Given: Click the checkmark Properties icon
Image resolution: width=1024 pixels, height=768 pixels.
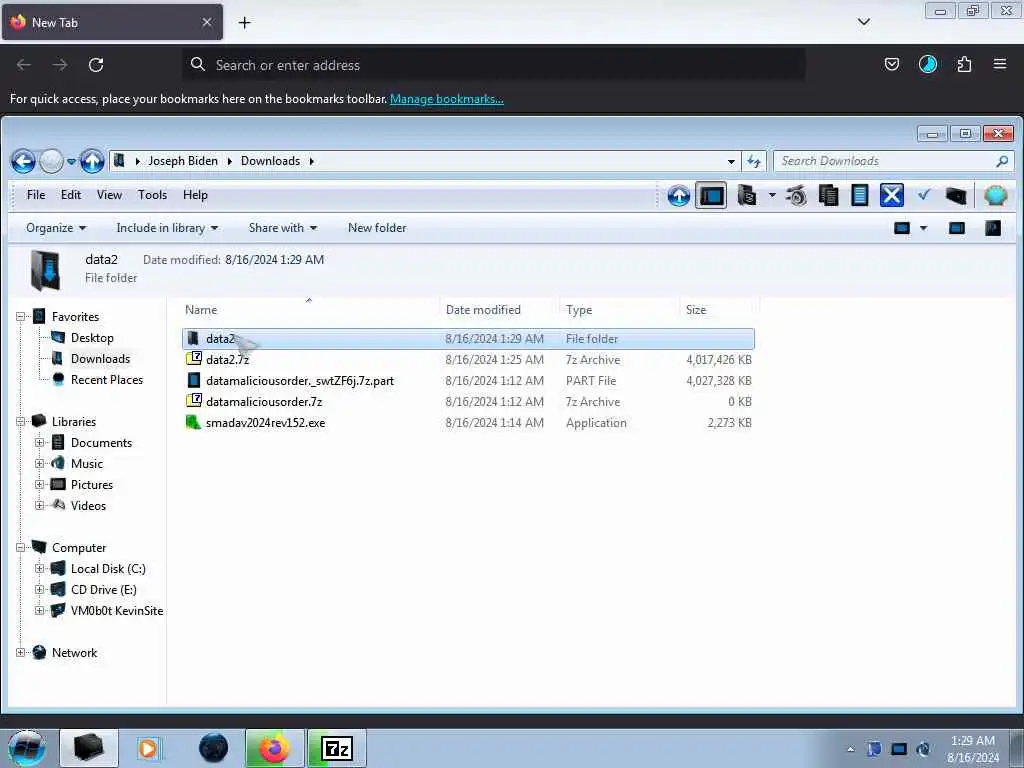Looking at the screenshot, I should (x=923, y=195).
